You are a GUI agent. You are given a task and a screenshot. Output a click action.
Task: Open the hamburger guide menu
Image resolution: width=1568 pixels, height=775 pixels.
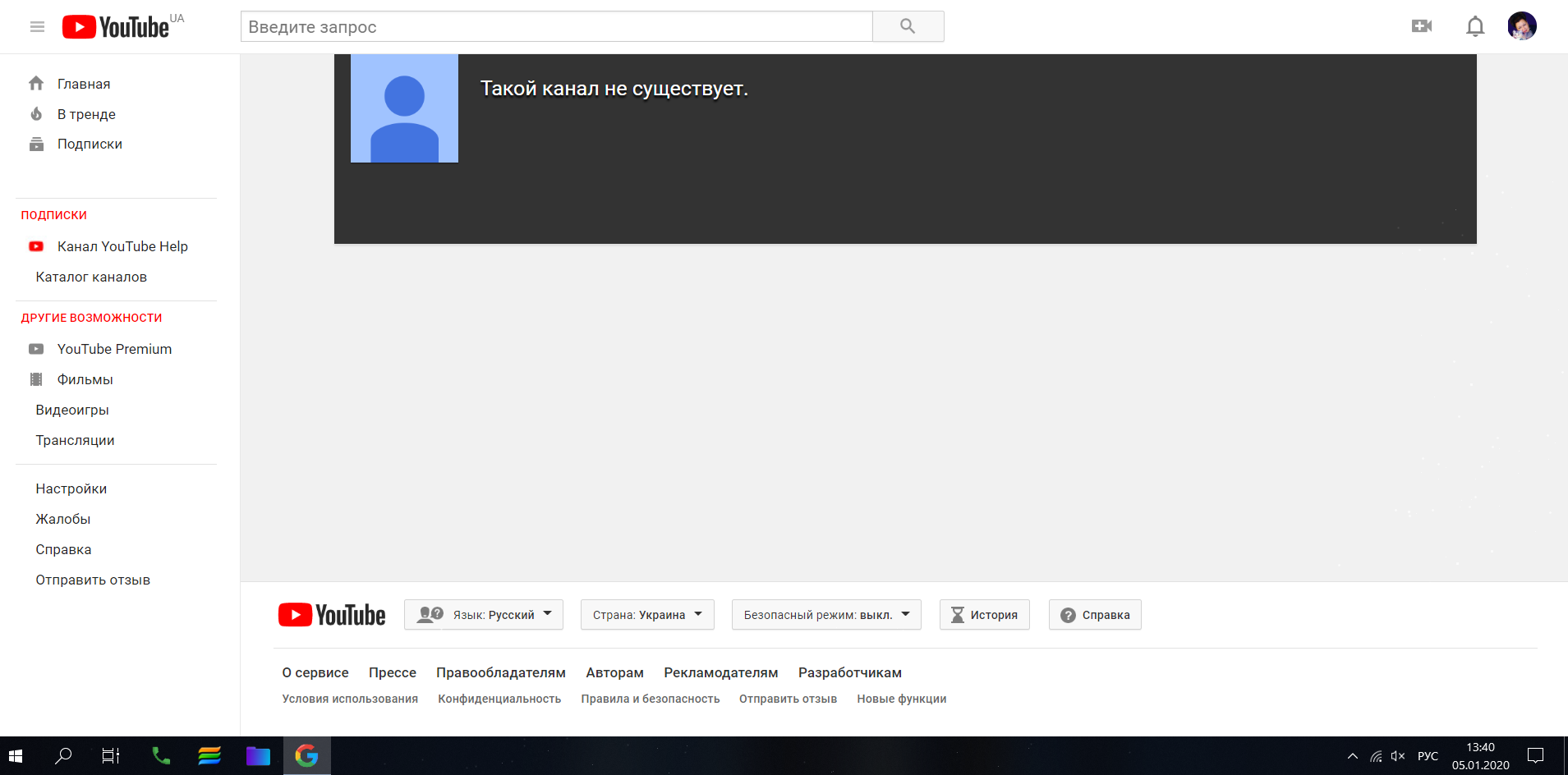pos(37,27)
